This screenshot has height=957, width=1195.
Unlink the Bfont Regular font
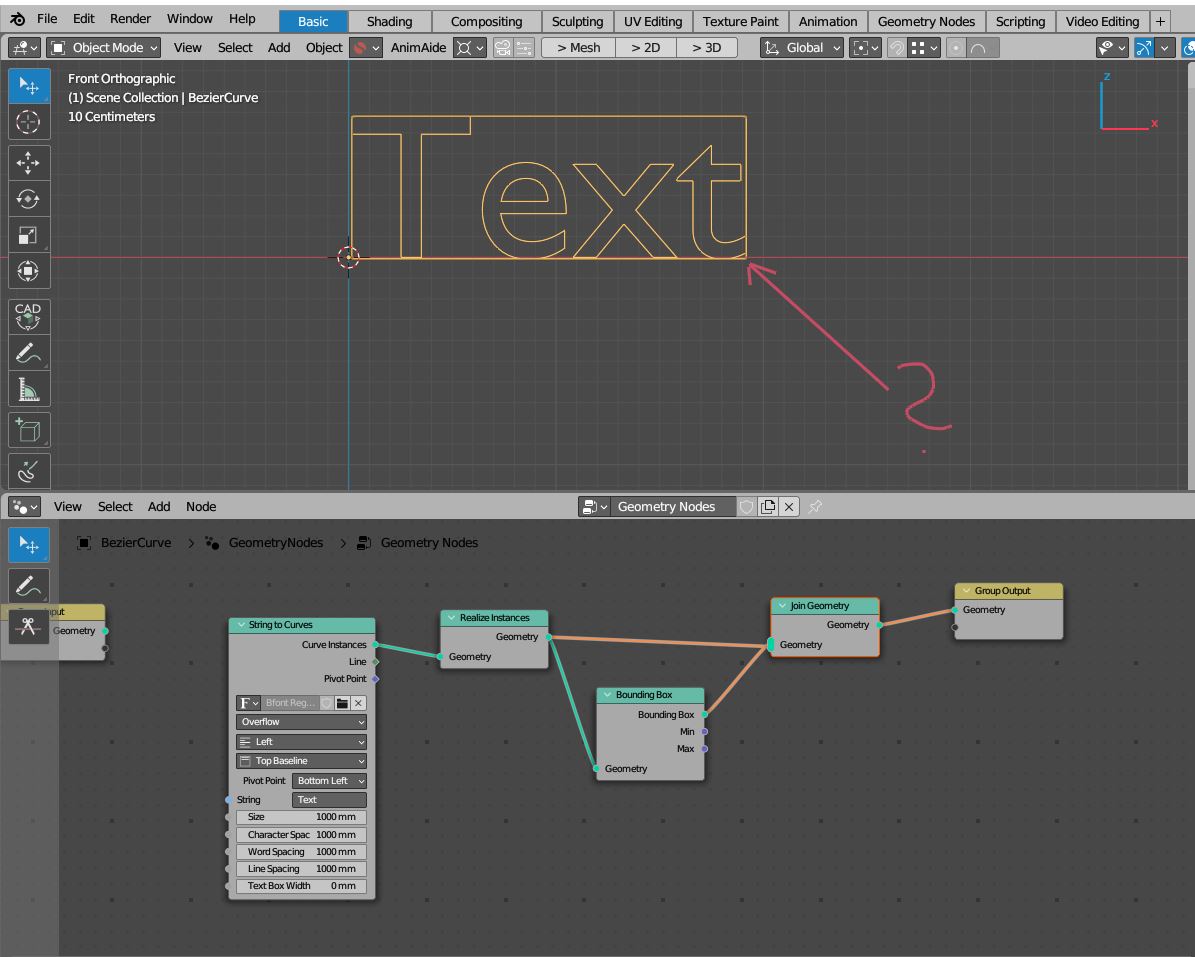pos(358,703)
